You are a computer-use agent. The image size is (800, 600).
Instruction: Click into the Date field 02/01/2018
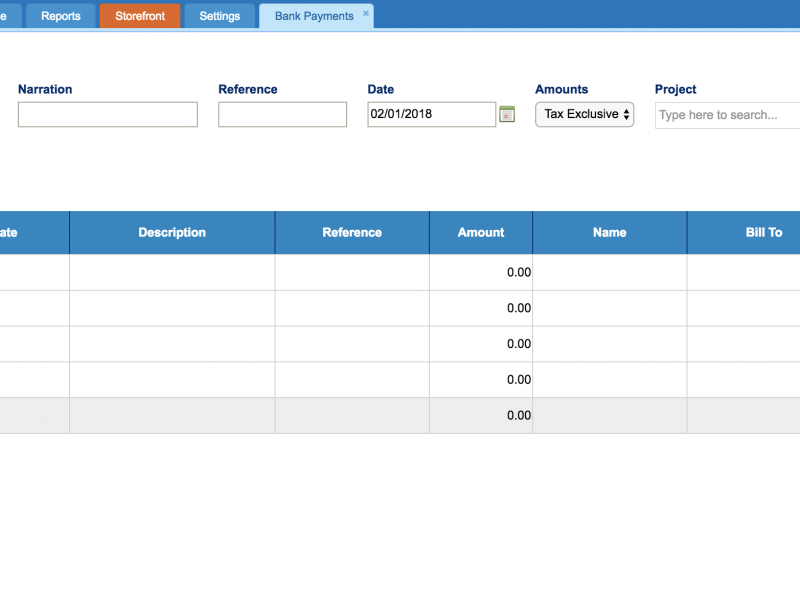tap(432, 114)
